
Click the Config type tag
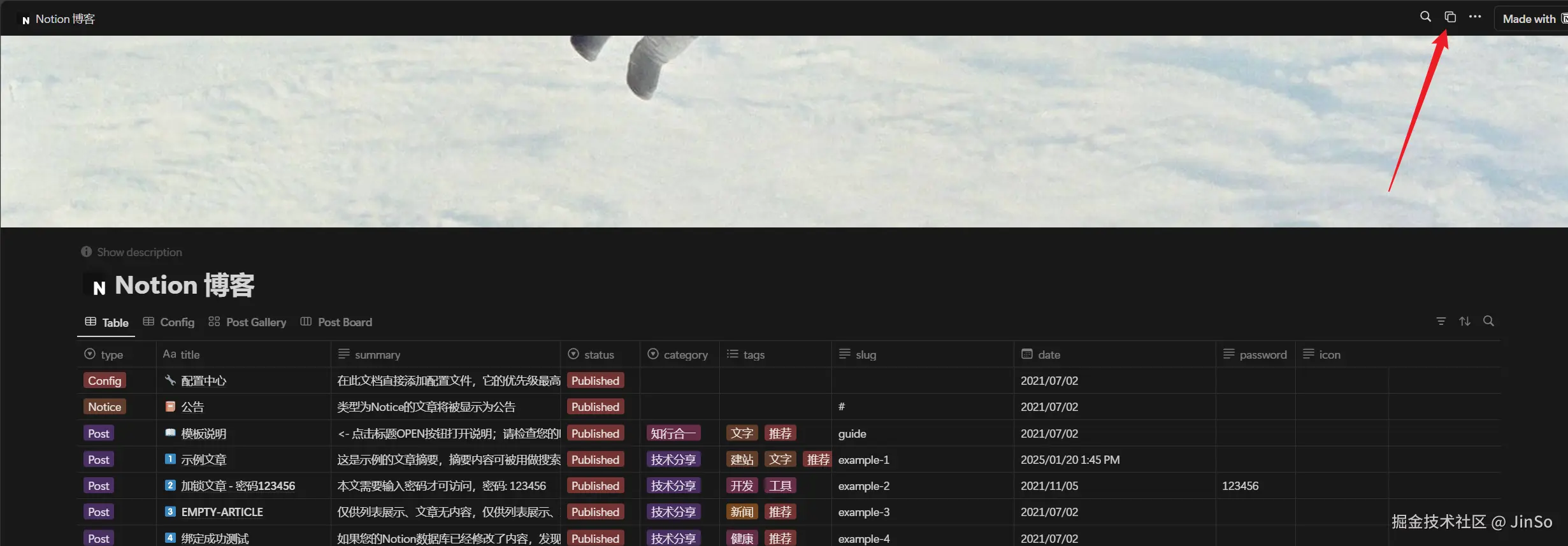pyautogui.click(x=104, y=380)
